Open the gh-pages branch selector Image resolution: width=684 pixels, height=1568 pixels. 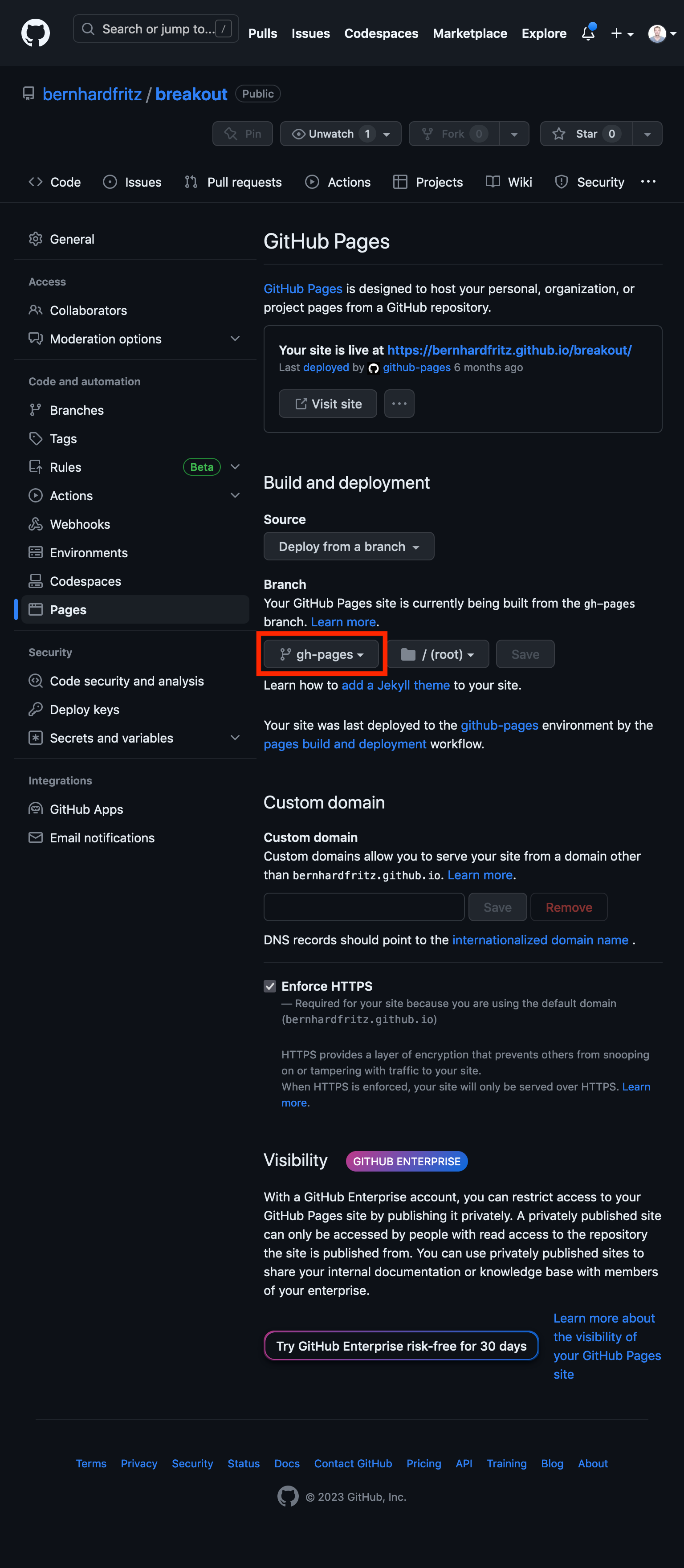click(x=322, y=654)
